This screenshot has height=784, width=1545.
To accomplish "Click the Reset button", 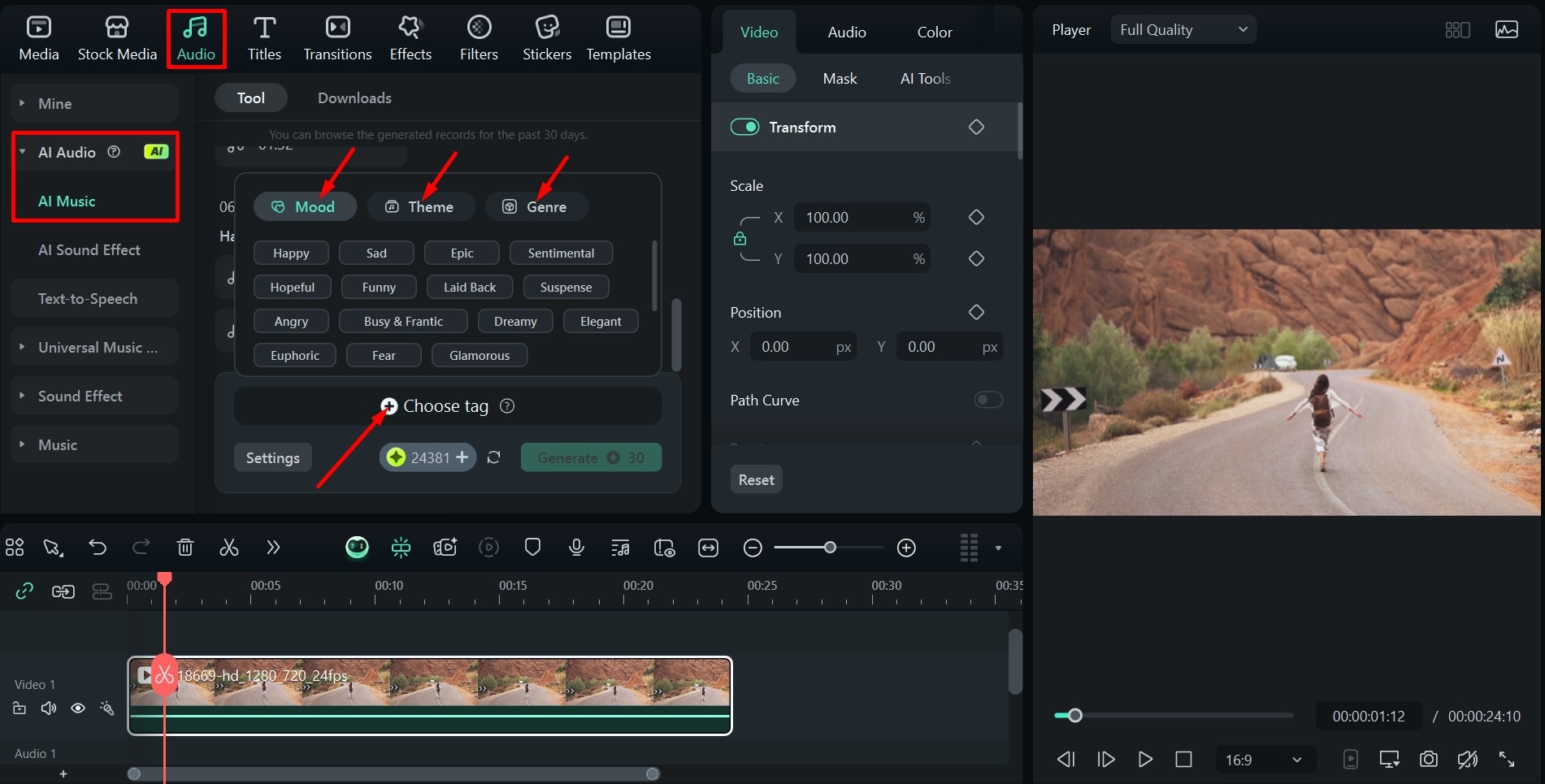I will 756,479.
